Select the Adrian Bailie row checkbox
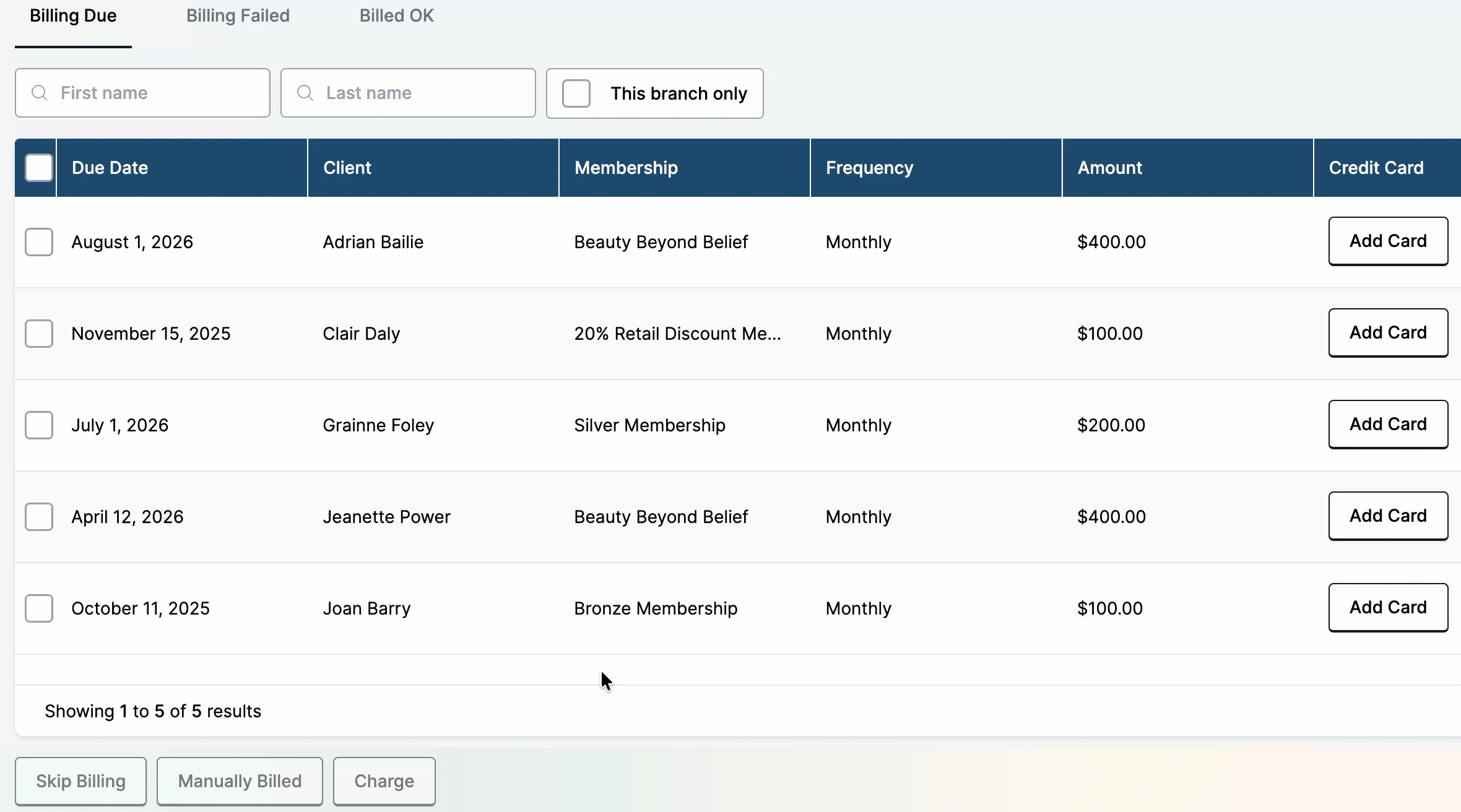This screenshot has width=1461, height=812. [39, 242]
